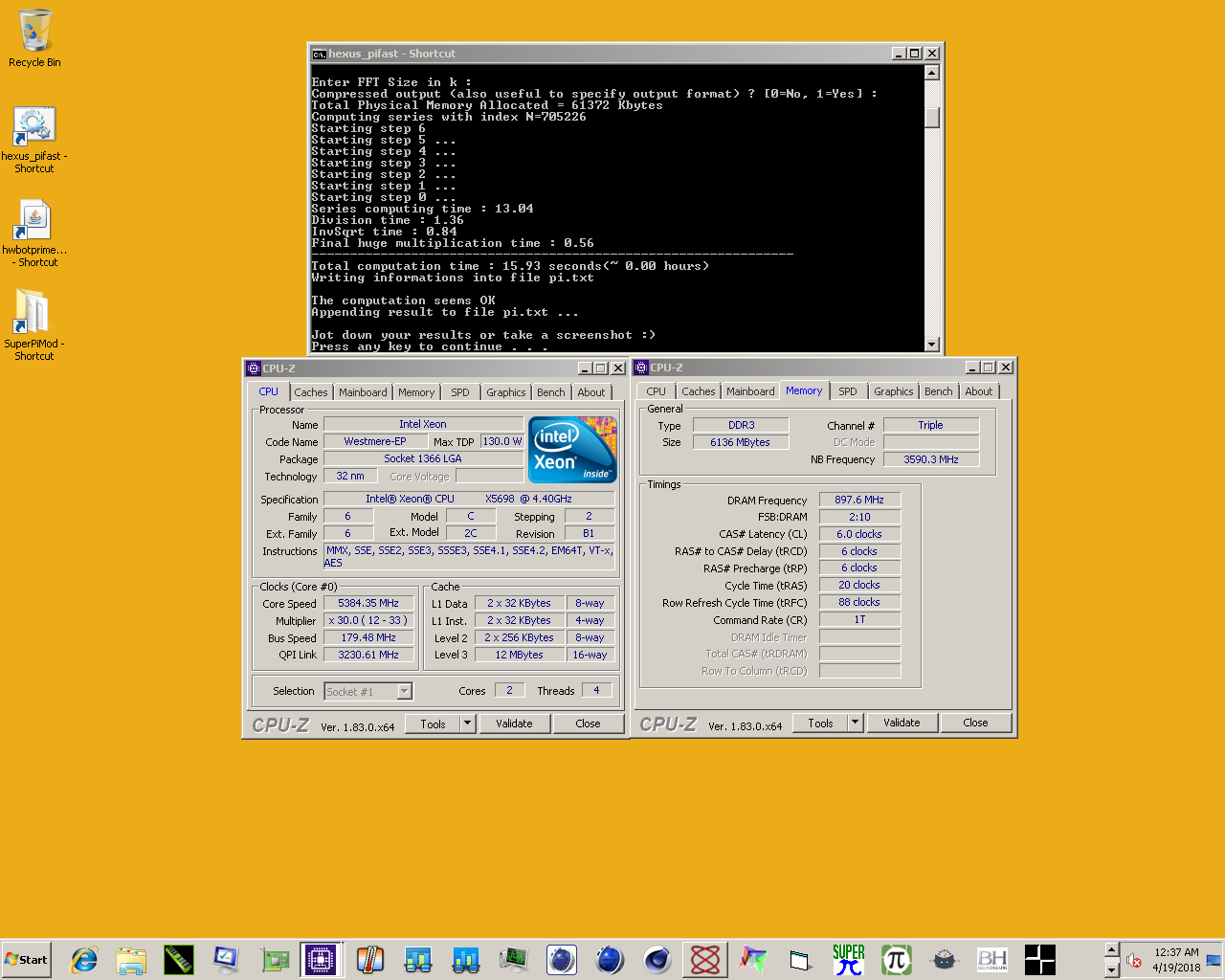Open Tools dropdown arrow in CPU-Z CPU window
The height and width of the screenshot is (980, 1225).
468,724
